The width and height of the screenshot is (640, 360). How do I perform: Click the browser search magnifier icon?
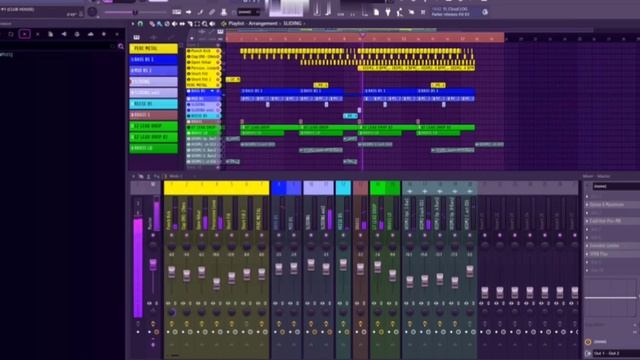tap(121, 47)
